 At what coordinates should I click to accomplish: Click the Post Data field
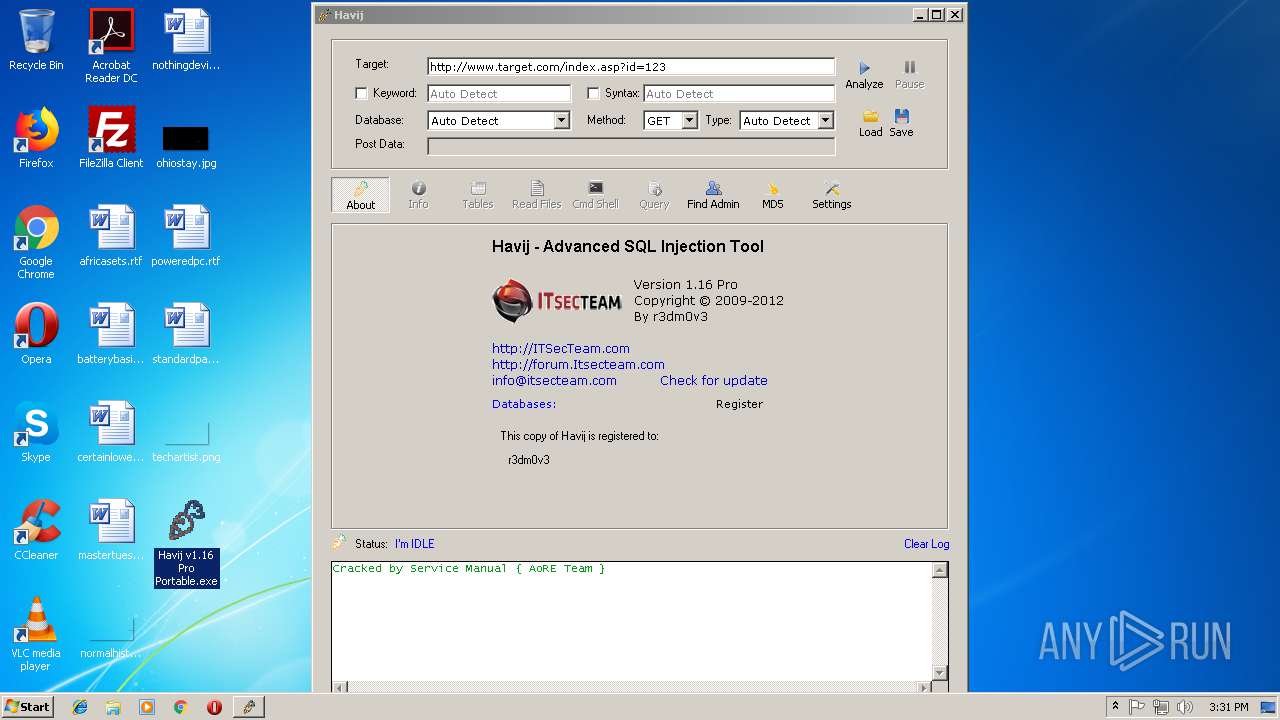(x=631, y=146)
